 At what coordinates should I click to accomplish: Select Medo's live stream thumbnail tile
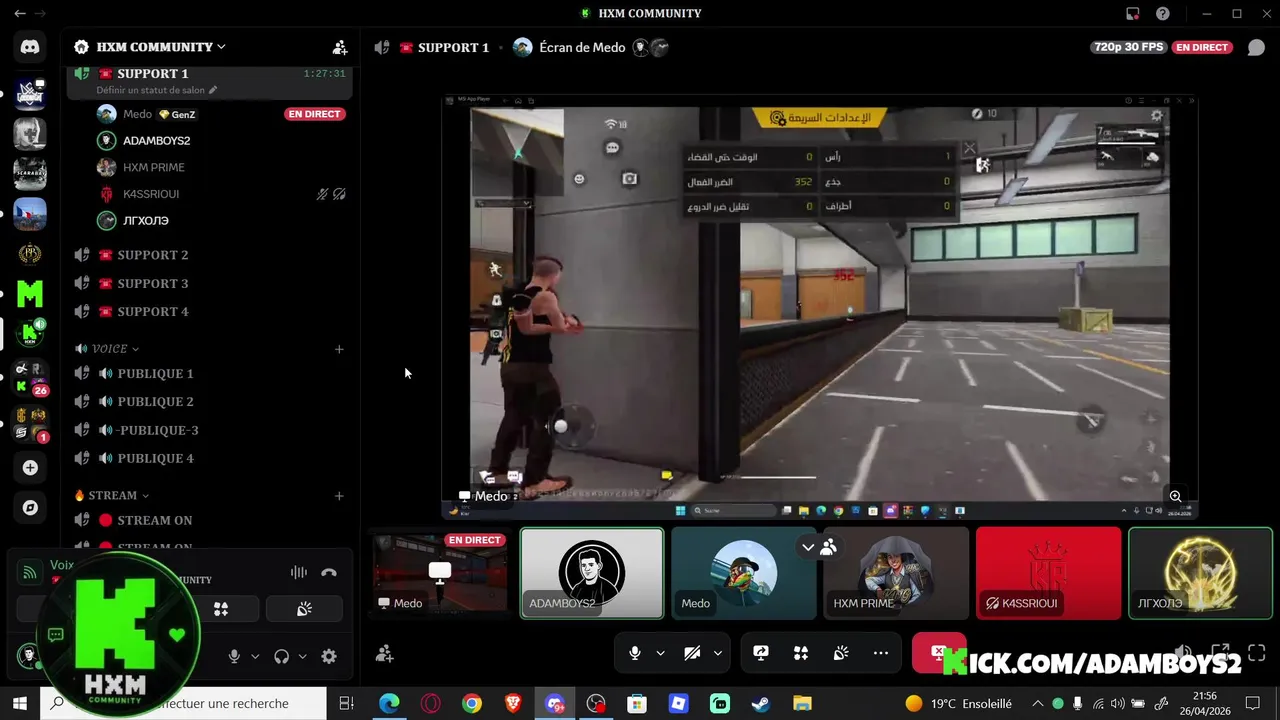click(x=441, y=573)
